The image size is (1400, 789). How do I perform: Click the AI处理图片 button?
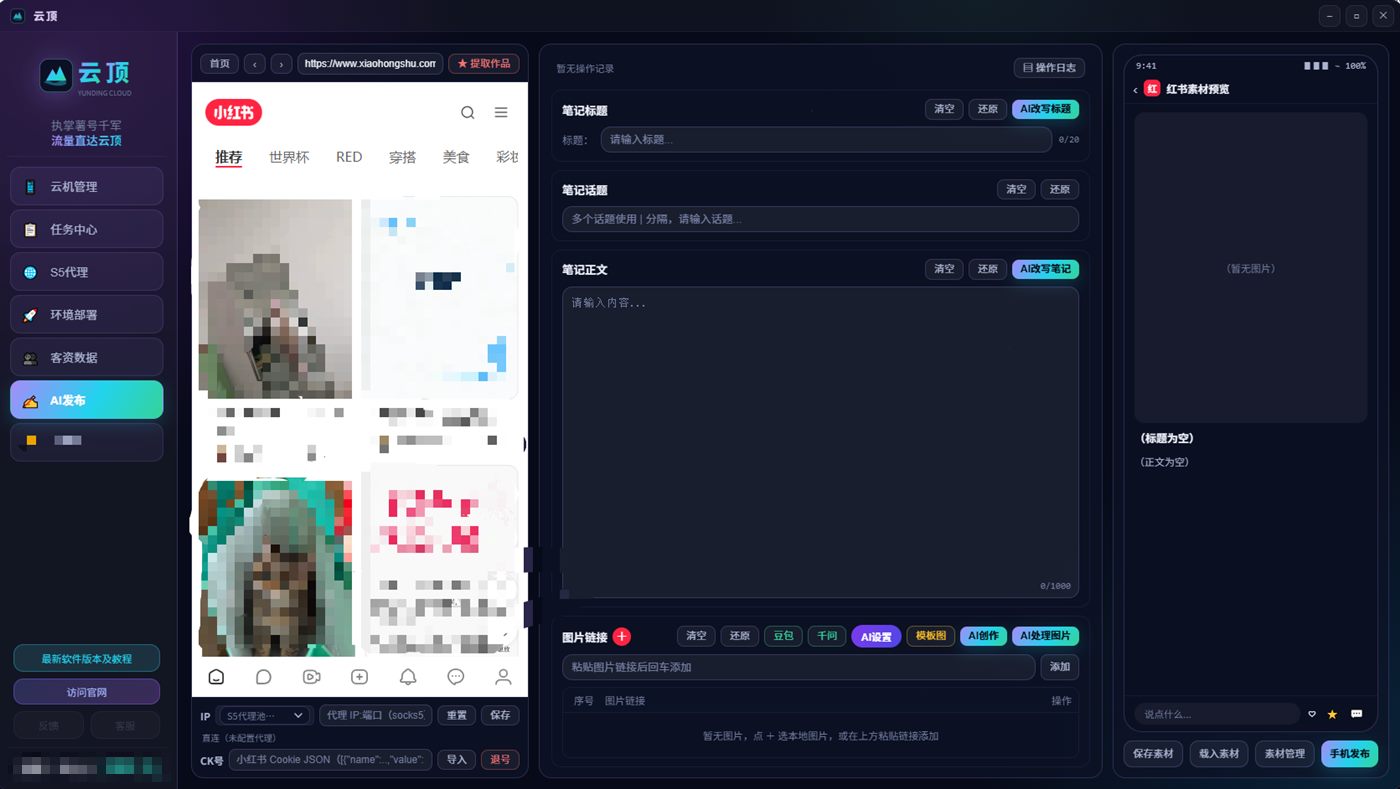point(1046,636)
